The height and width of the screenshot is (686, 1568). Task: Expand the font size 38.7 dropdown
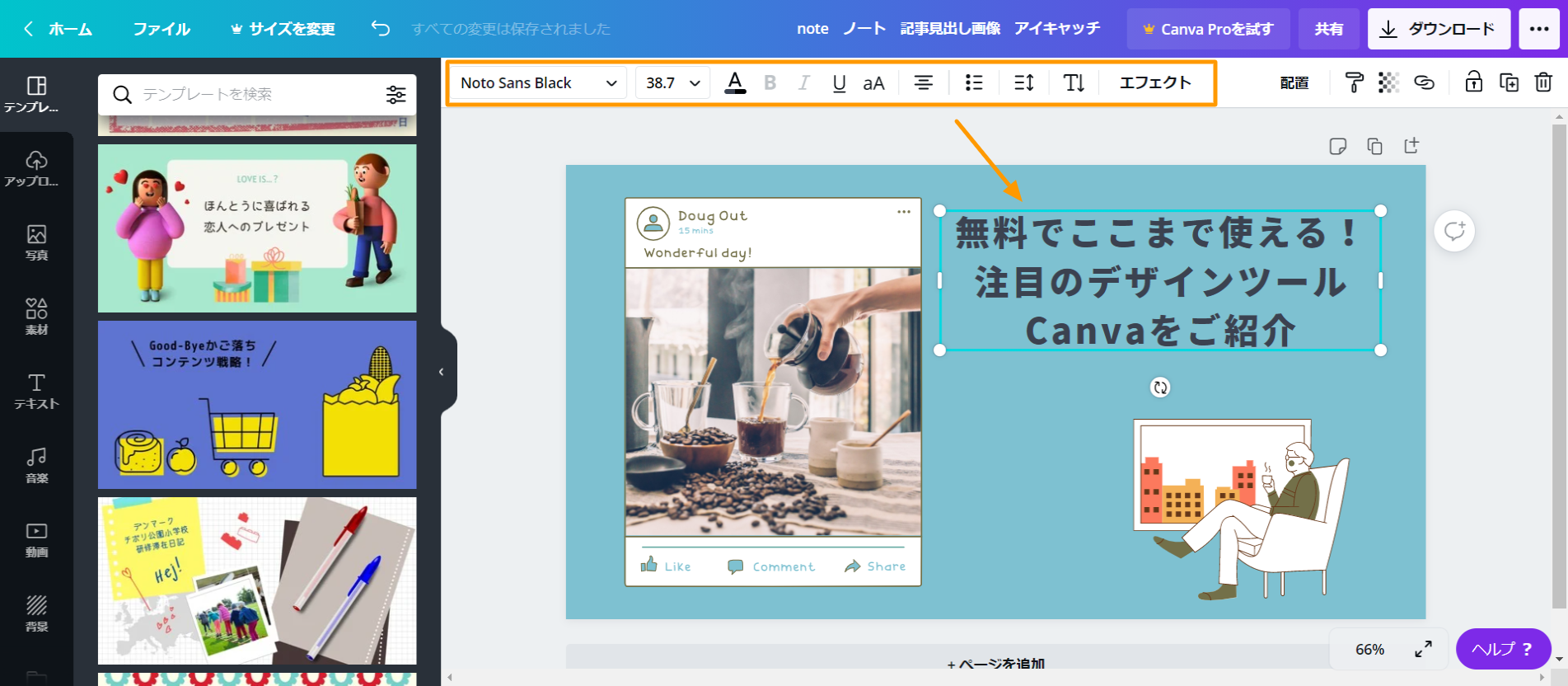[x=672, y=82]
